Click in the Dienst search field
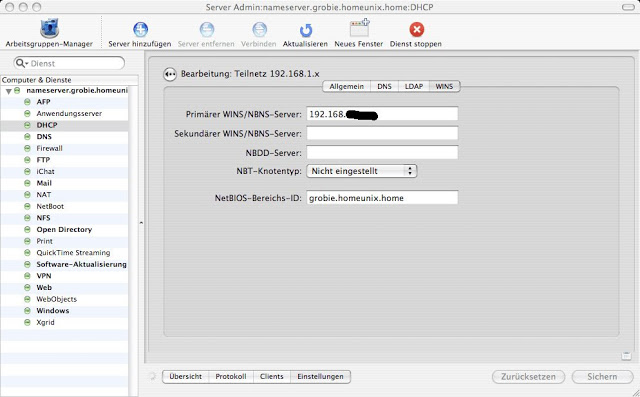This screenshot has width=640, height=397. tap(69, 63)
